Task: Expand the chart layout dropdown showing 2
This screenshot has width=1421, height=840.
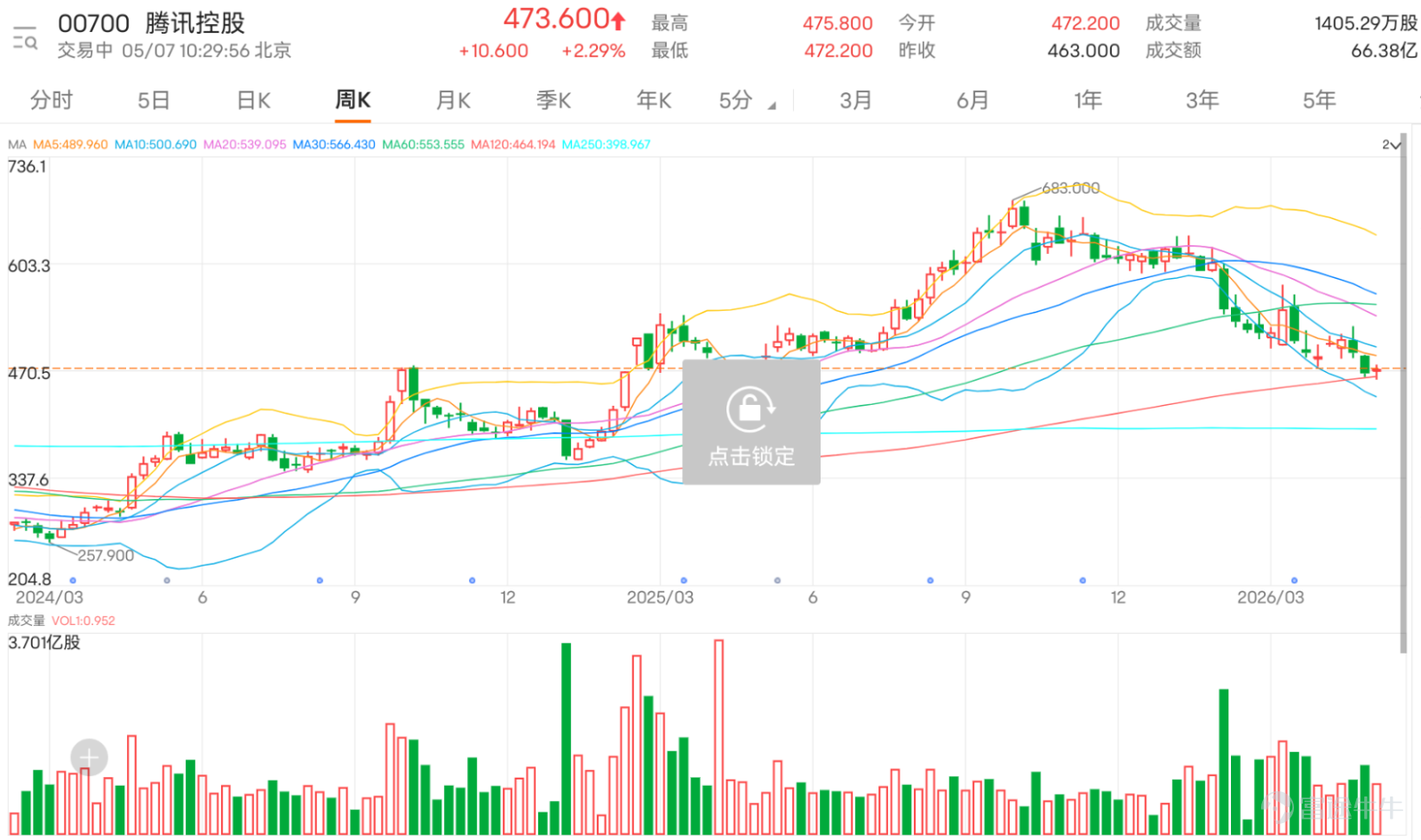Action: 1392,145
